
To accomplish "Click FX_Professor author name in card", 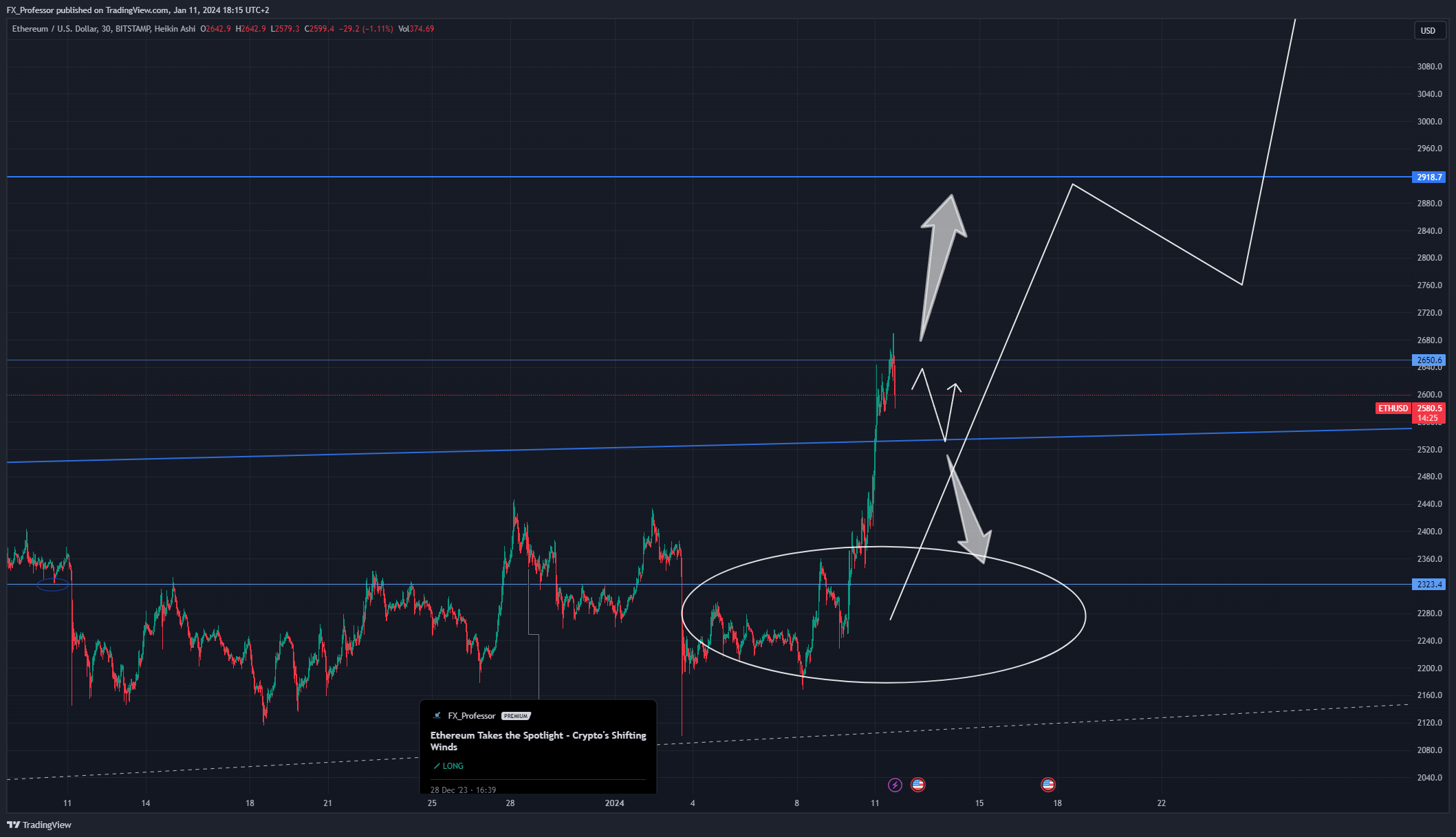I will coord(472,716).
